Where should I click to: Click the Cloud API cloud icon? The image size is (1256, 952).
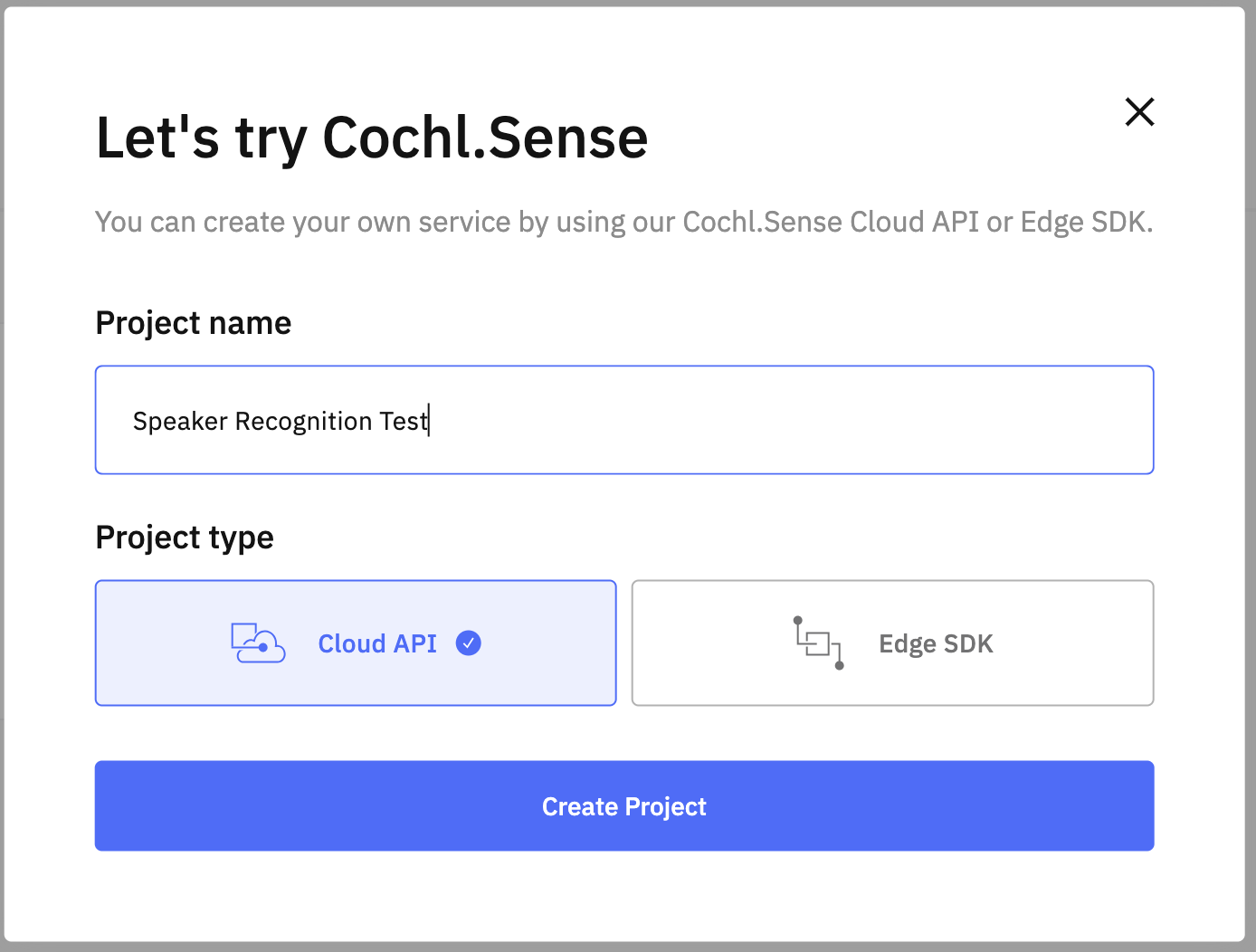tap(258, 643)
